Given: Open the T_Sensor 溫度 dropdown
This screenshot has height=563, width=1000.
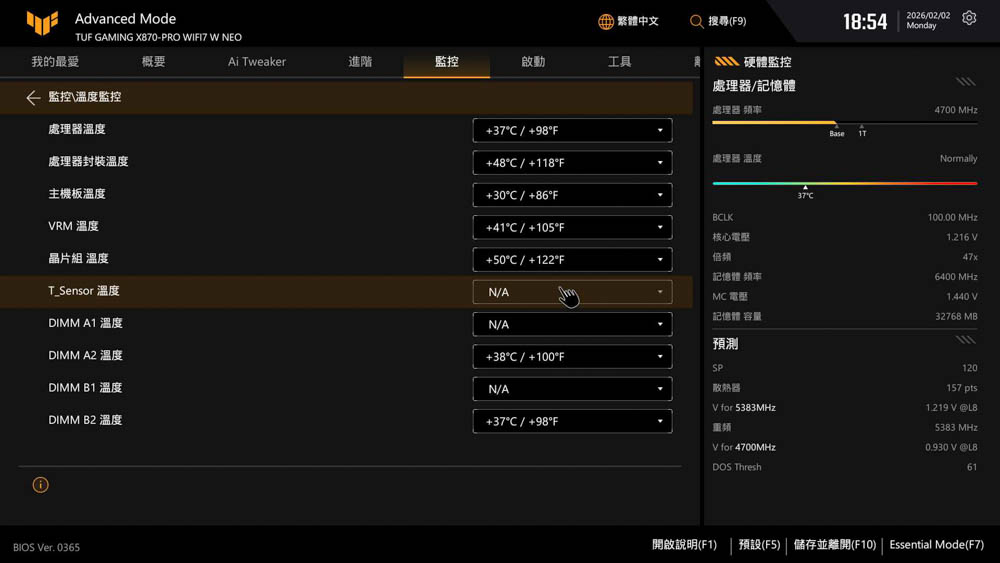Looking at the screenshot, I should click(572, 292).
